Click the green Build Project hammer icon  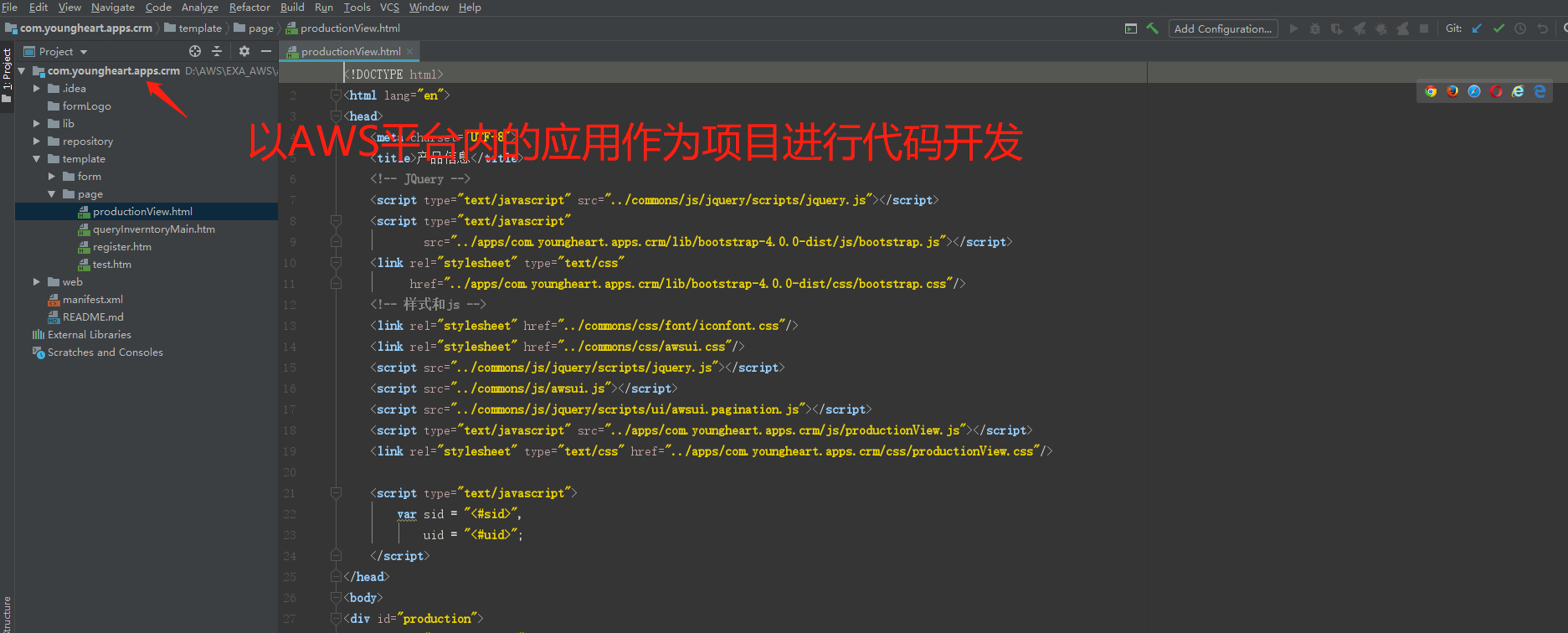click(x=1153, y=28)
